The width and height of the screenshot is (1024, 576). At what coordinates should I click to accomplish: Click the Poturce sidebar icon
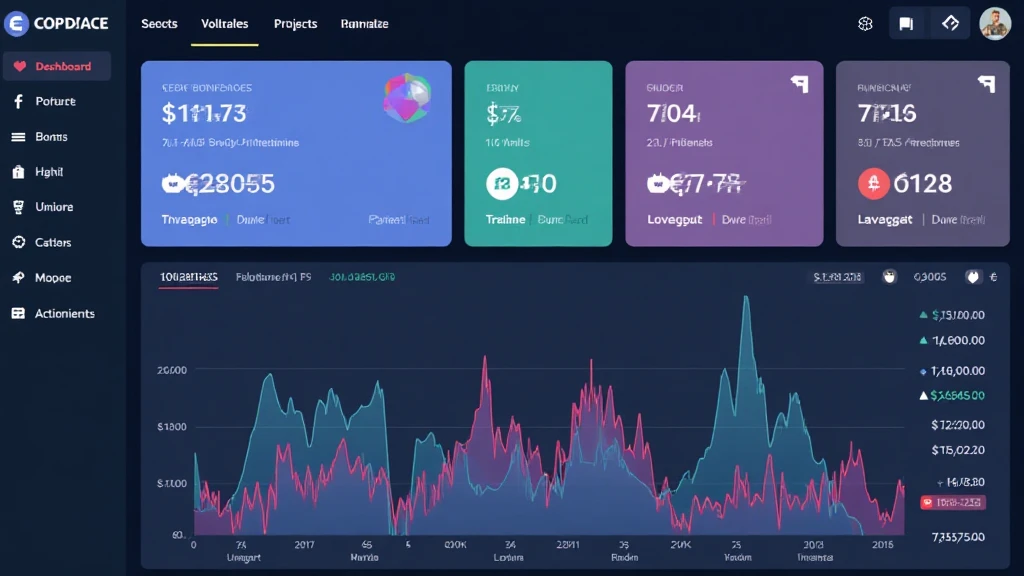coord(18,102)
